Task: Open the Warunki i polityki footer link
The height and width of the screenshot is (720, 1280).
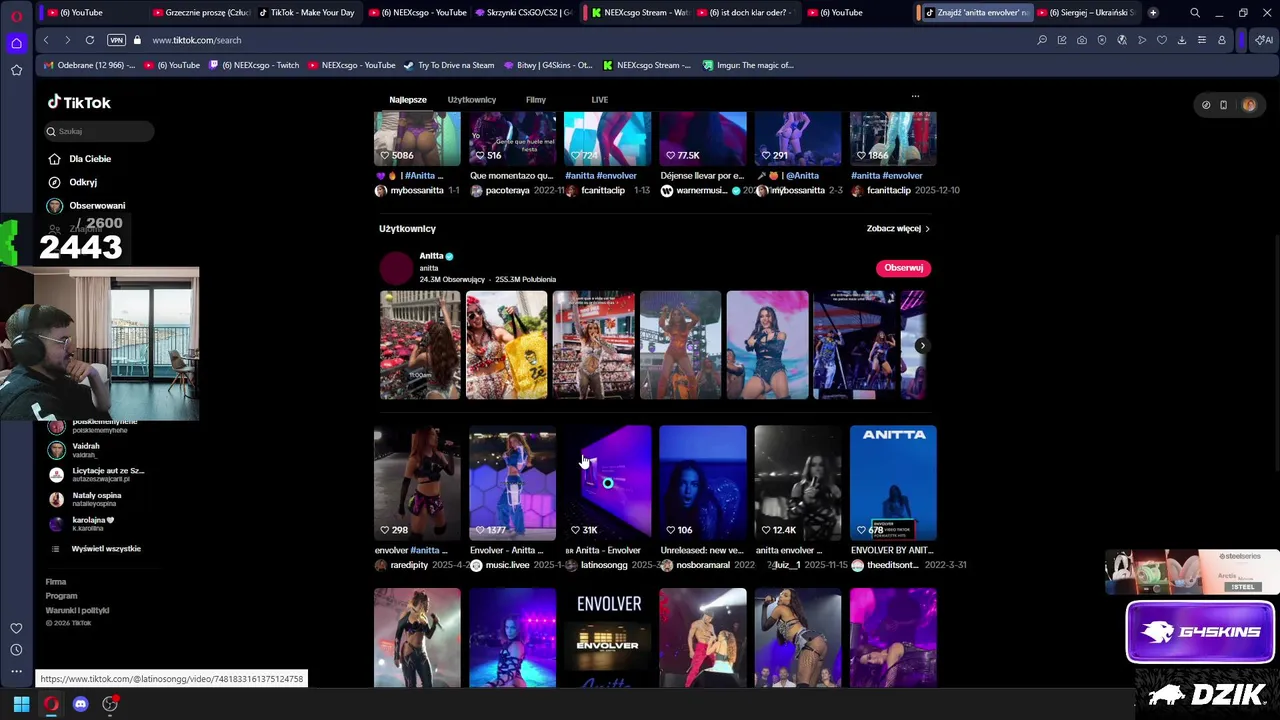Action: (x=77, y=610)
